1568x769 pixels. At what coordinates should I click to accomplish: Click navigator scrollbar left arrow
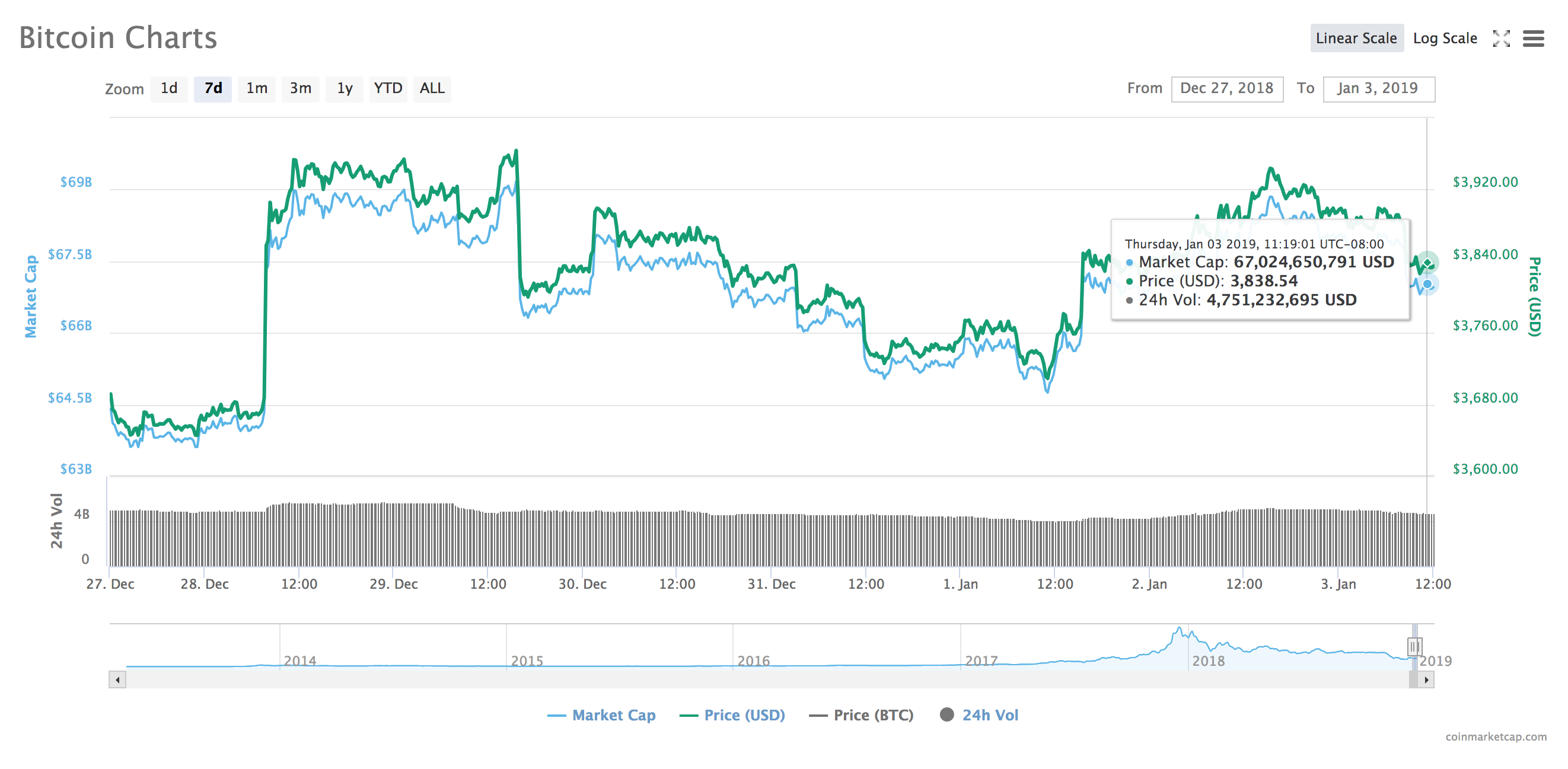(117, 679)
